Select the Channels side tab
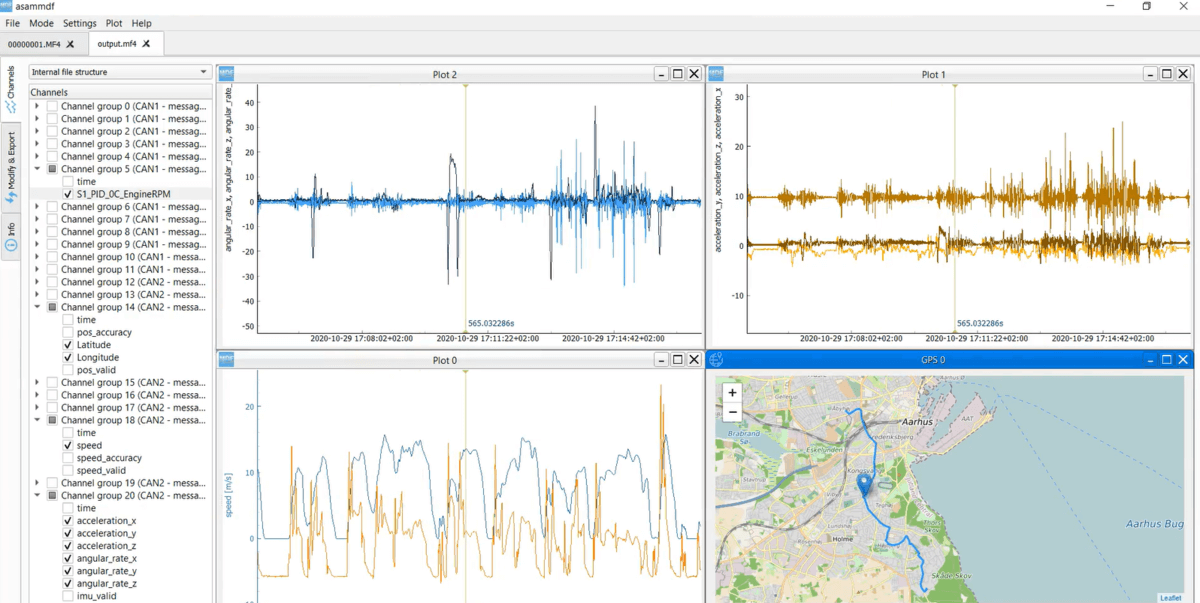Viewport: 1200px width, 603px height. [x=10, y=90]
